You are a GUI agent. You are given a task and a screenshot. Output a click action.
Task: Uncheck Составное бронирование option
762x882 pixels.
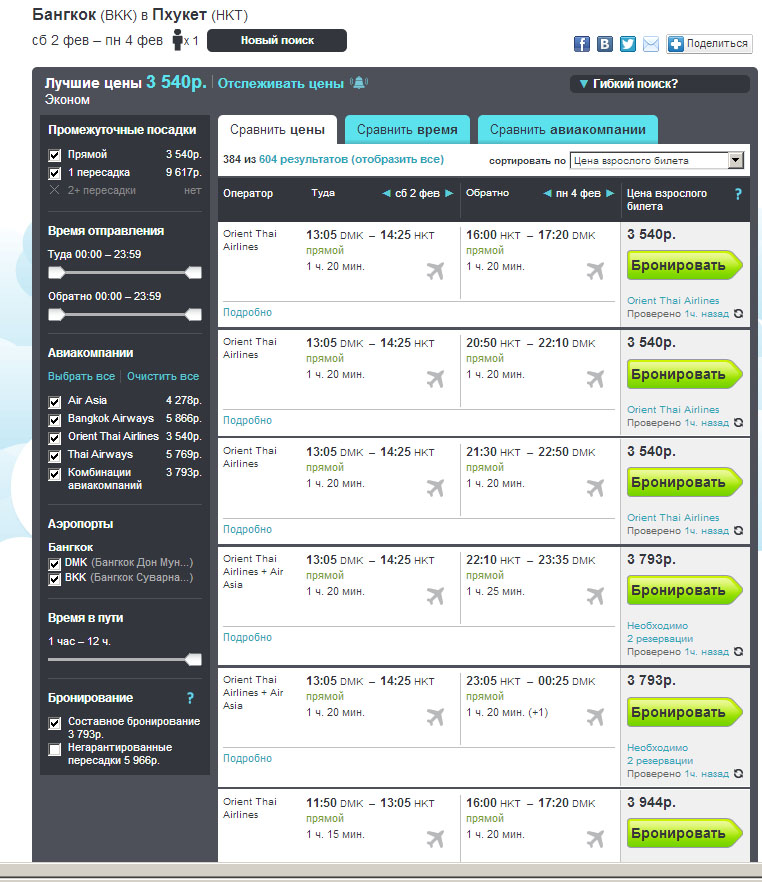(55, 723)
